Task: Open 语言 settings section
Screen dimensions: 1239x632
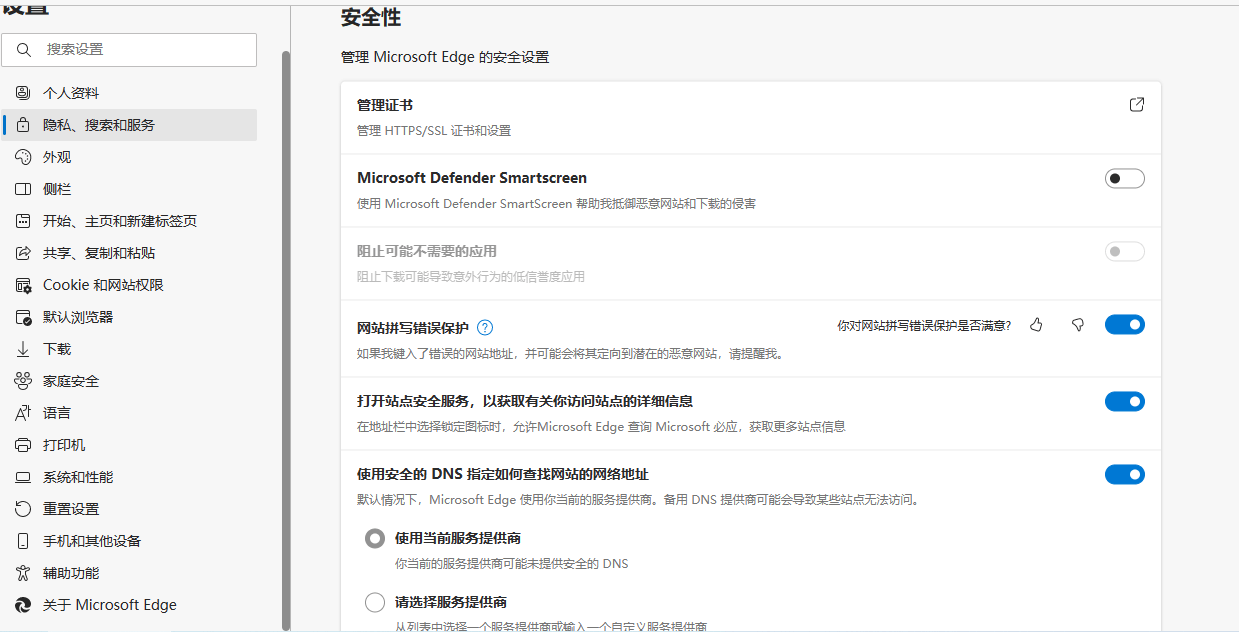Action: [129, 413]
